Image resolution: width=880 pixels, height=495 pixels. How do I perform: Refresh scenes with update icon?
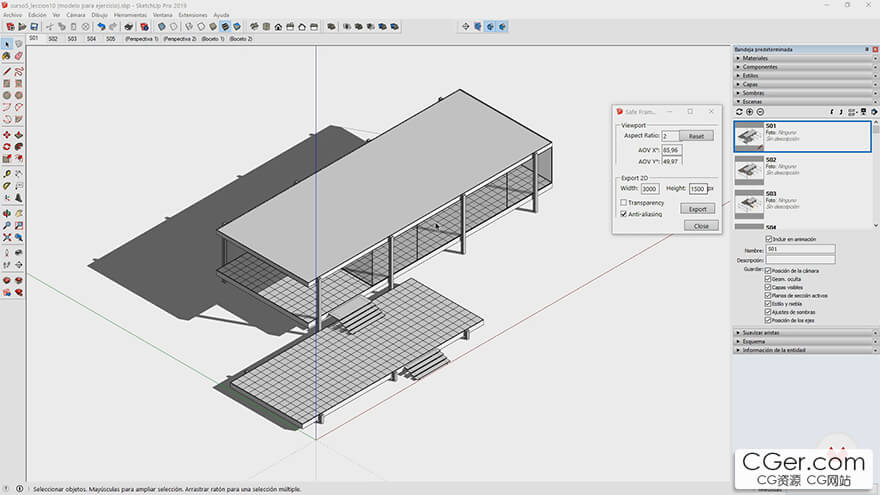pyautogui.click(x=739, y=112)
